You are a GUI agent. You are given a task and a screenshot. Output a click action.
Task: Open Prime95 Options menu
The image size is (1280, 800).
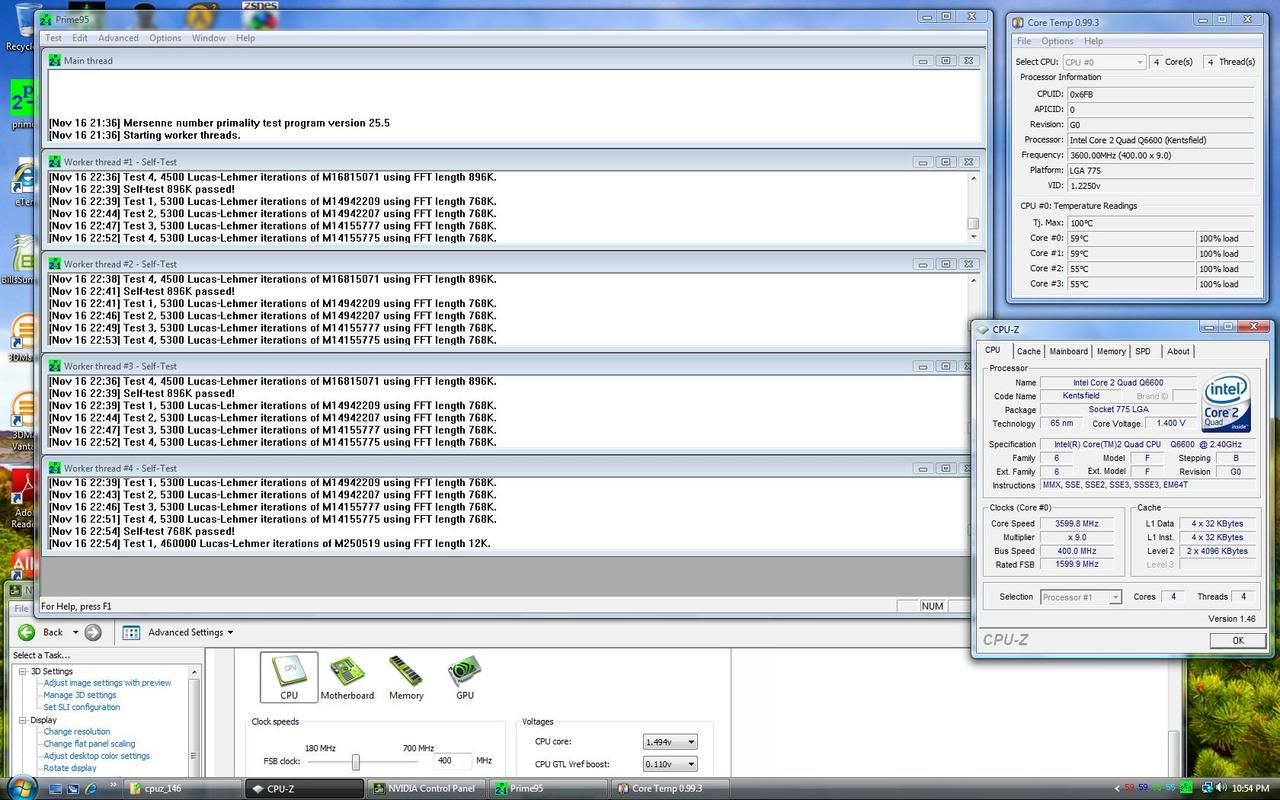click(165, 38)
